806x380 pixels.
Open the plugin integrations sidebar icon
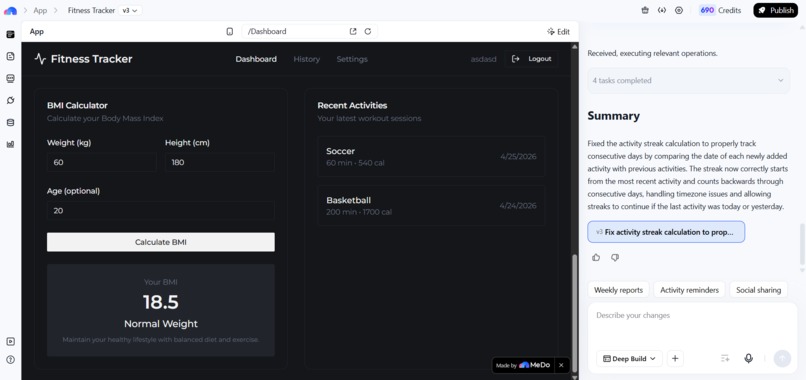pyautogui.click(x=10, y=100)
